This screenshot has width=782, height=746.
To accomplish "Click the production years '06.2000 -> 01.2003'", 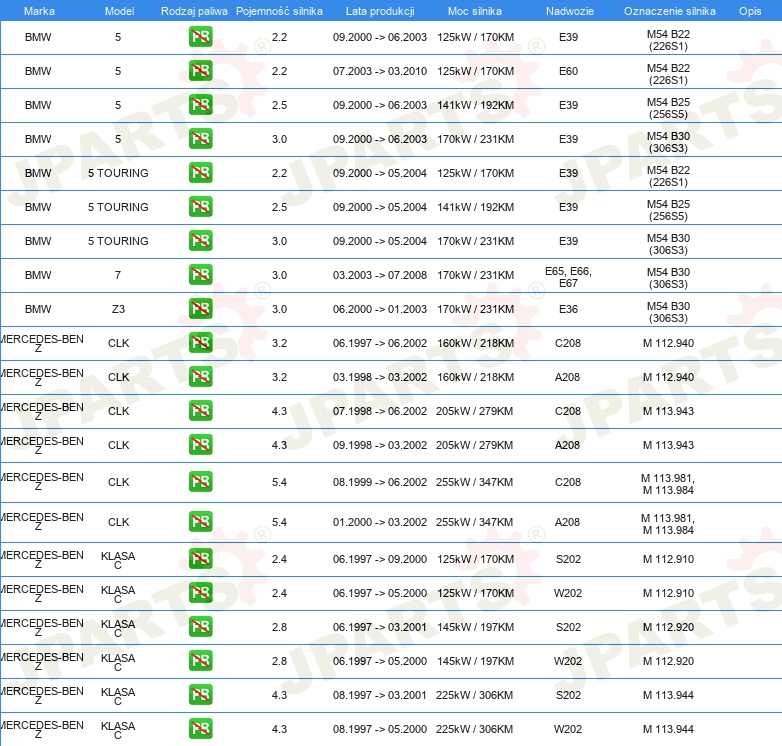I will pyautogui.click(x=380, y=309).
